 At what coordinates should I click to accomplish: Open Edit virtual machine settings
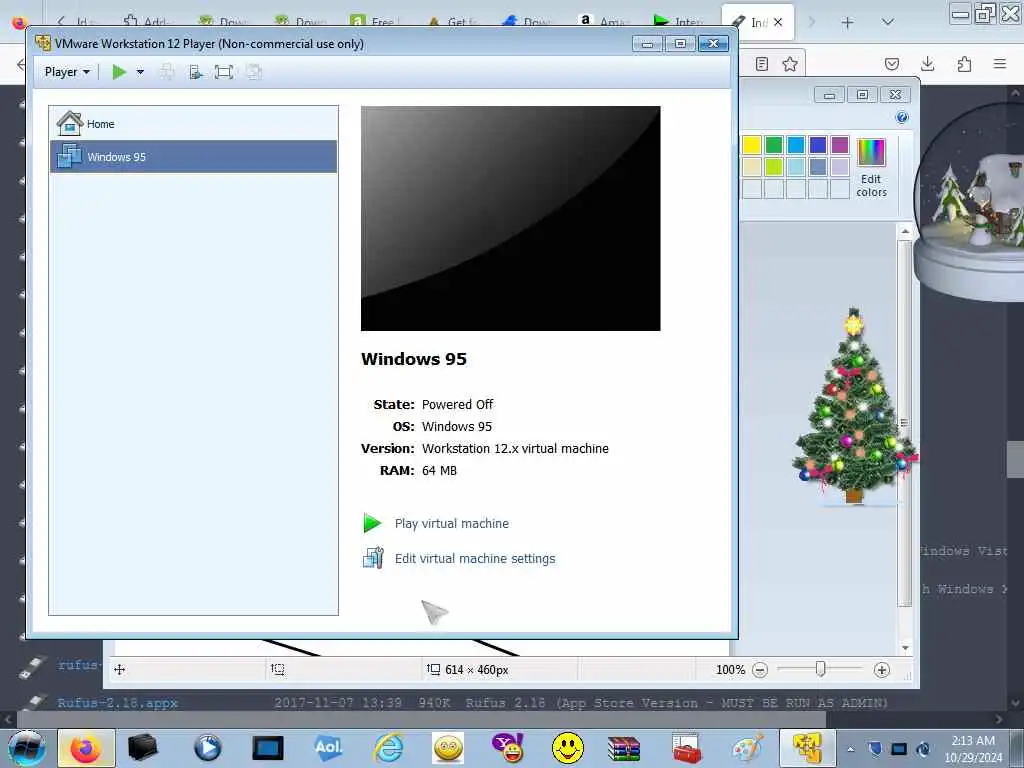475,559
